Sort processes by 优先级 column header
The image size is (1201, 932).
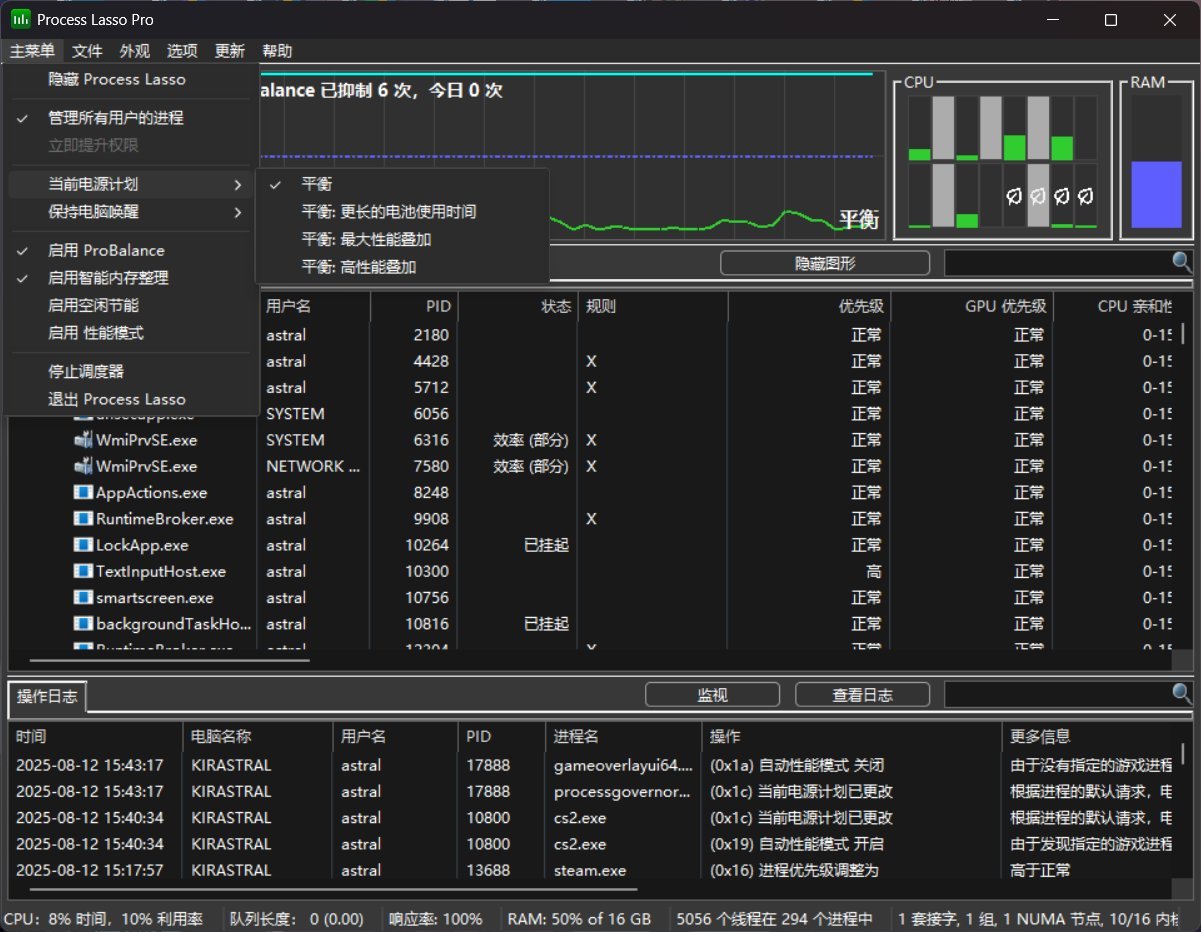pos(810,307)
